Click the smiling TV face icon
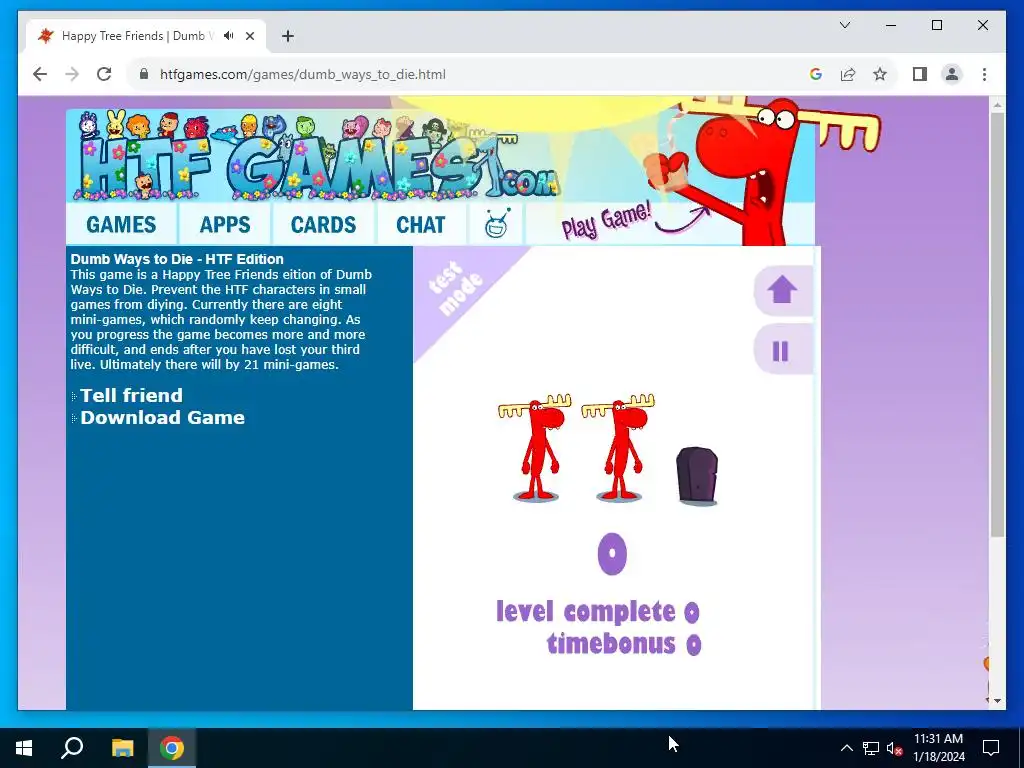The height and width of the screenshot is (768, 1024). (496, 224)
